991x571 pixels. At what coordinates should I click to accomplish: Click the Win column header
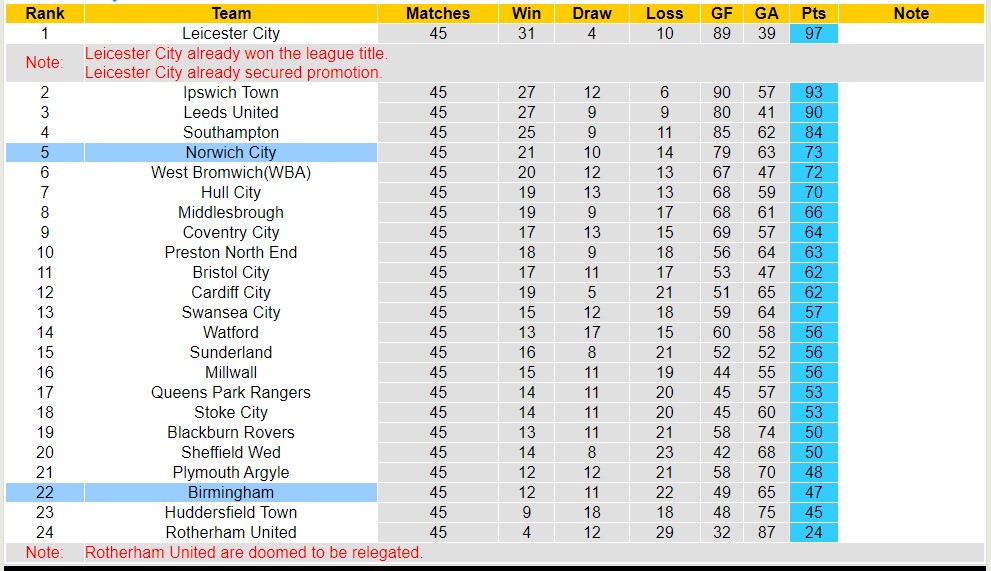click(526, 14)
